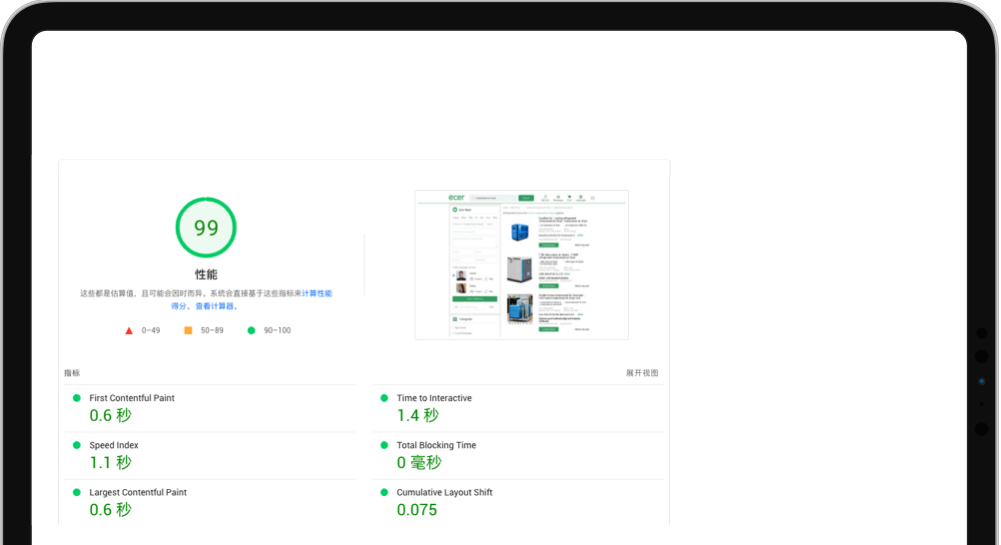The image size is (1001, 545).
Task: Click the 99 performance score gauge
Action: tap(206, 227)
